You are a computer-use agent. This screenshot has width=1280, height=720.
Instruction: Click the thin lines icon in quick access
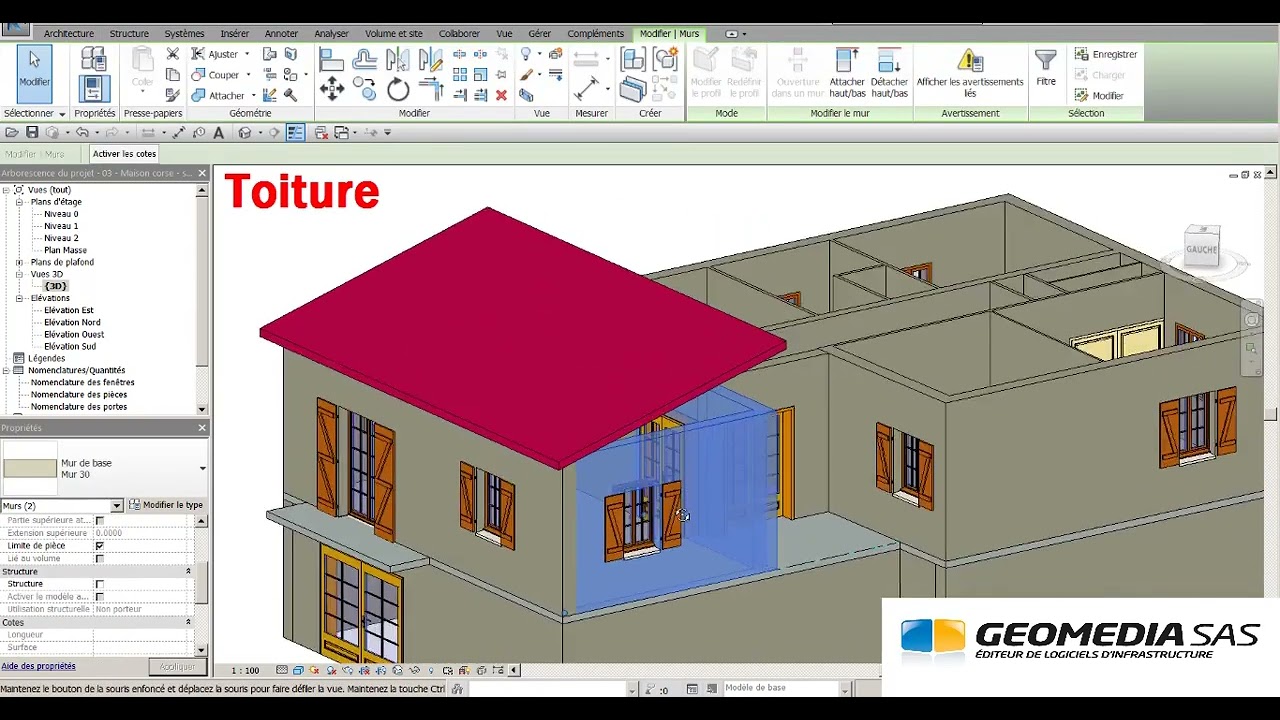pos(296,132)
